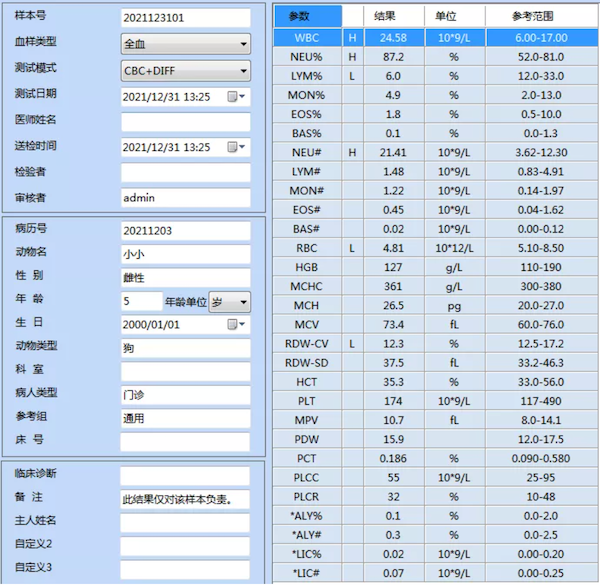Click the 测试日期 value 2021/12/31 13:25

click(x=166, y=97)
